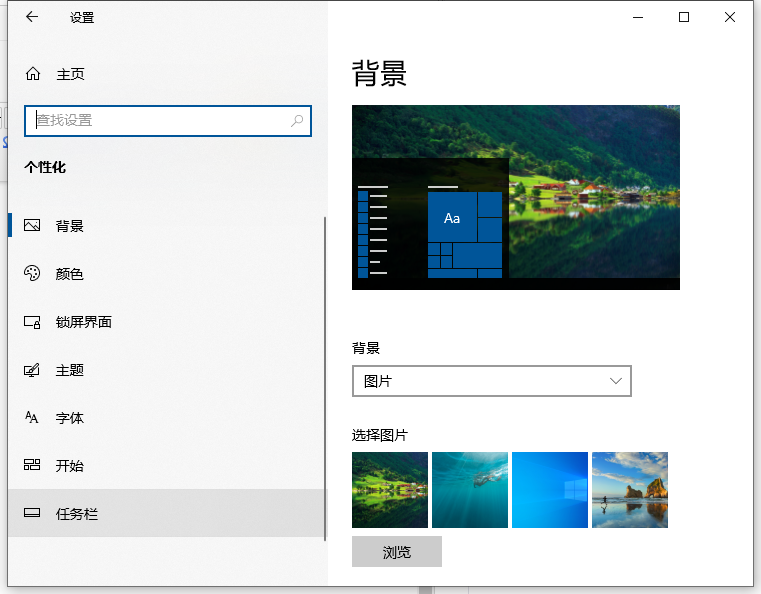
Task: Select the 字体 fonts icon
Action: point(33,418)
